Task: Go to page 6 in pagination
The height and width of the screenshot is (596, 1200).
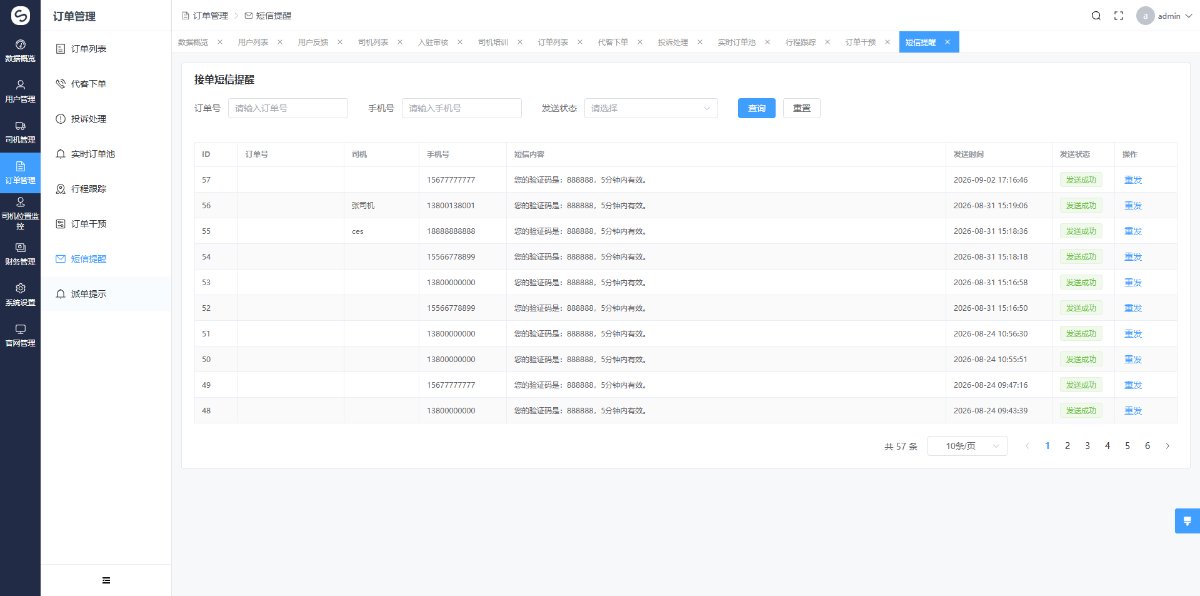Action: 1147,446
